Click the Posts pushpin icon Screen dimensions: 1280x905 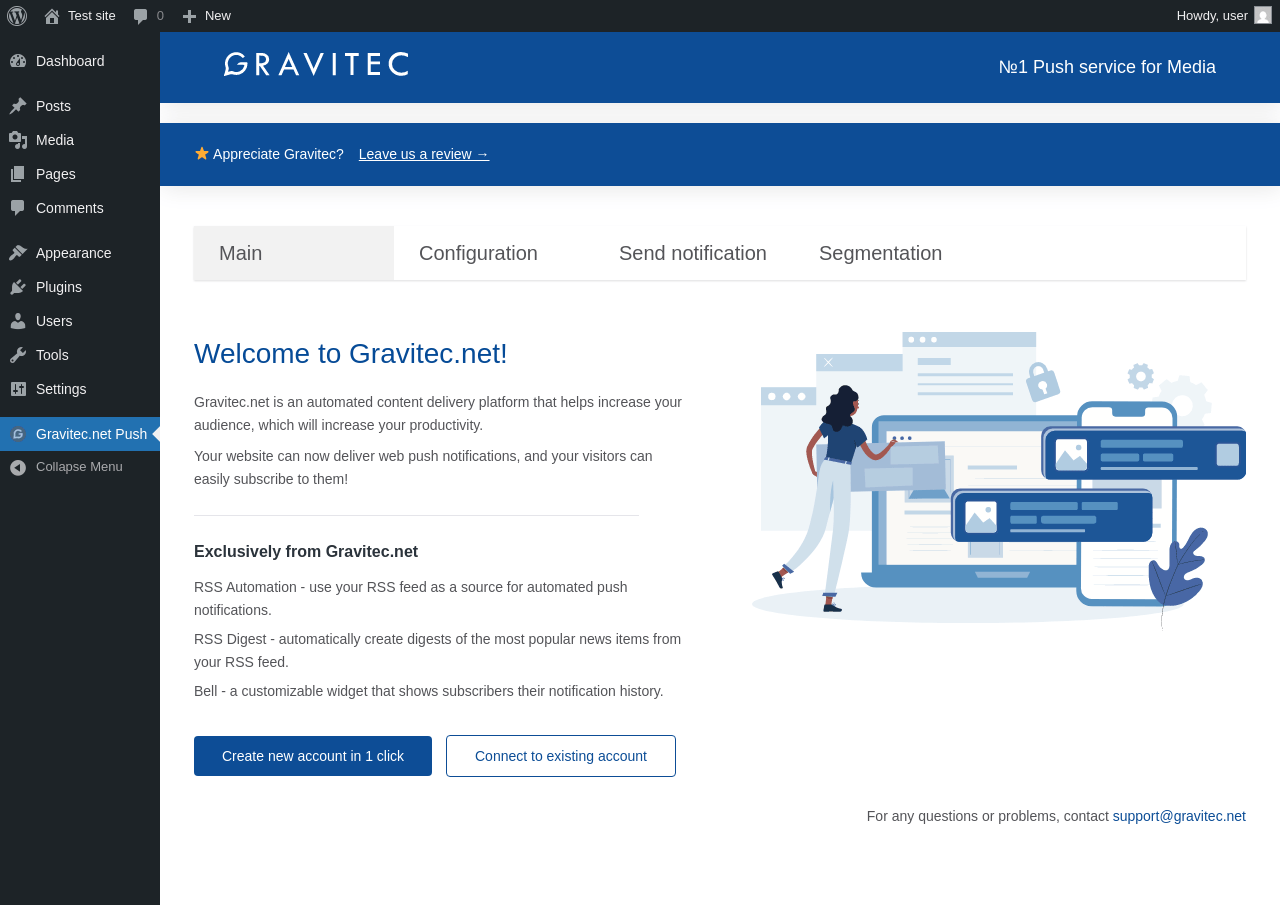click(x=18, y=106)
